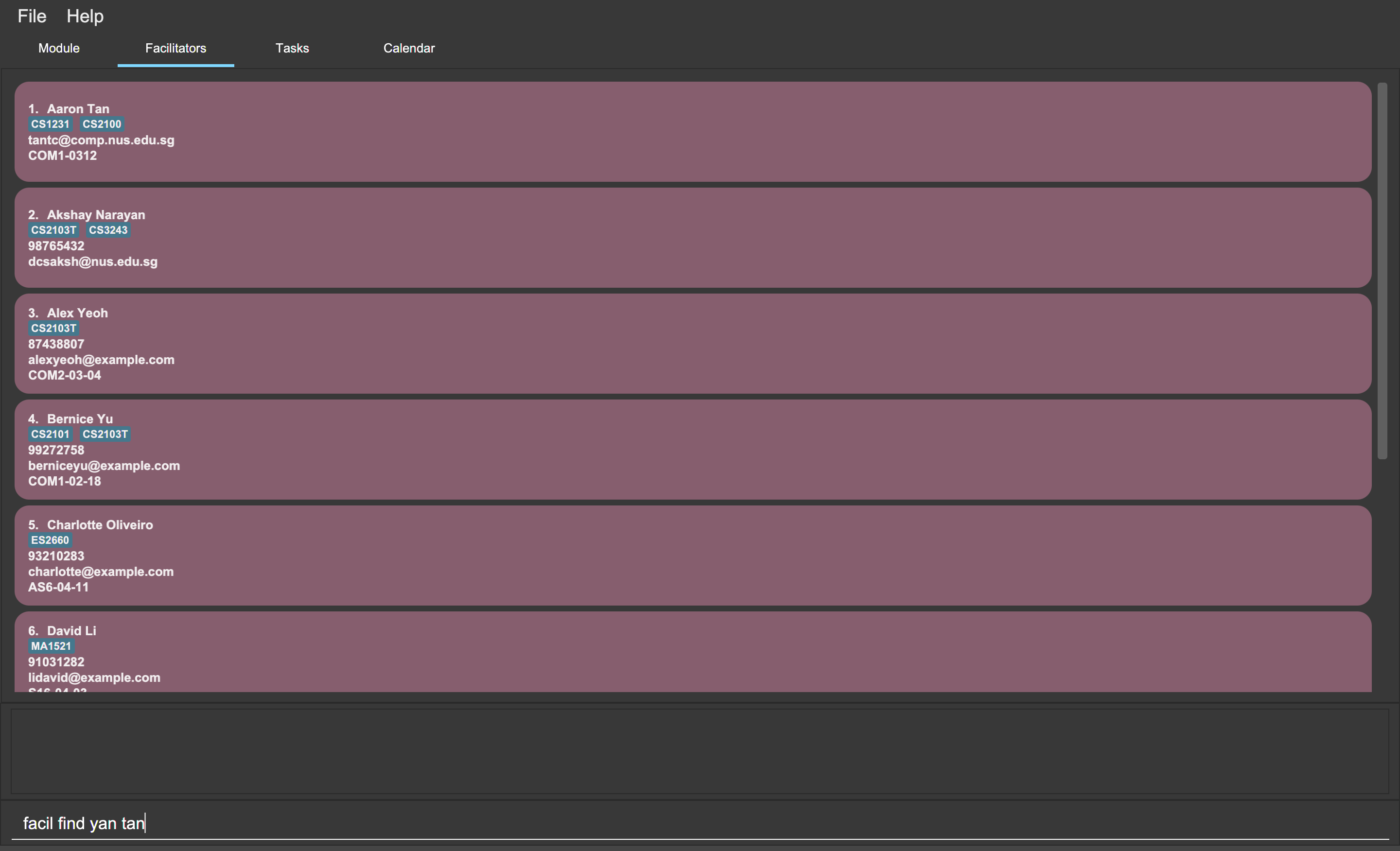Click email charlotte@example.com

(x=101, y=572)
